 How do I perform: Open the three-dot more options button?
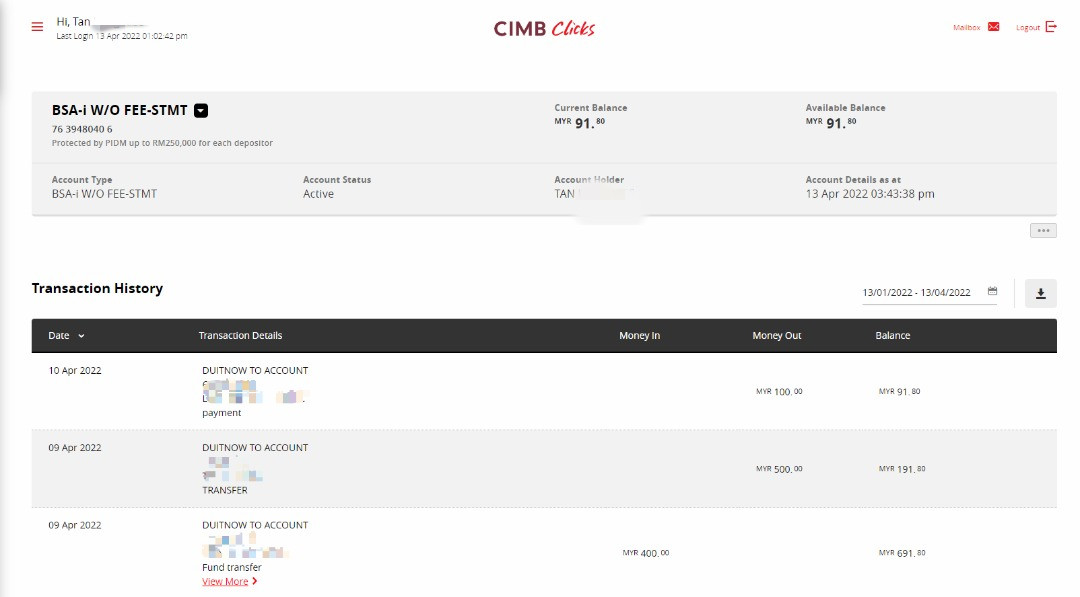coord(1043,231)
